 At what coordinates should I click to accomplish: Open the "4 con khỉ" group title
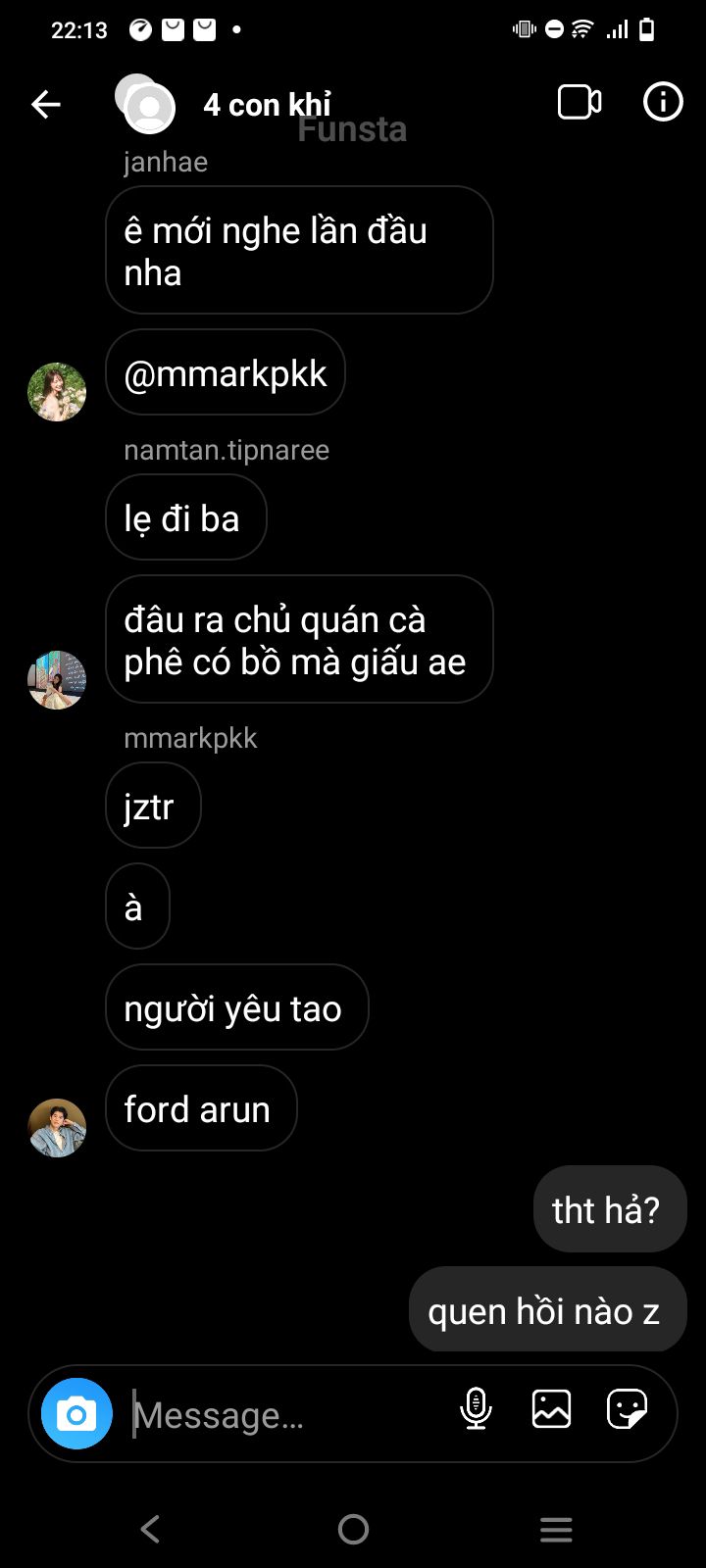click(x=268, y=104)
